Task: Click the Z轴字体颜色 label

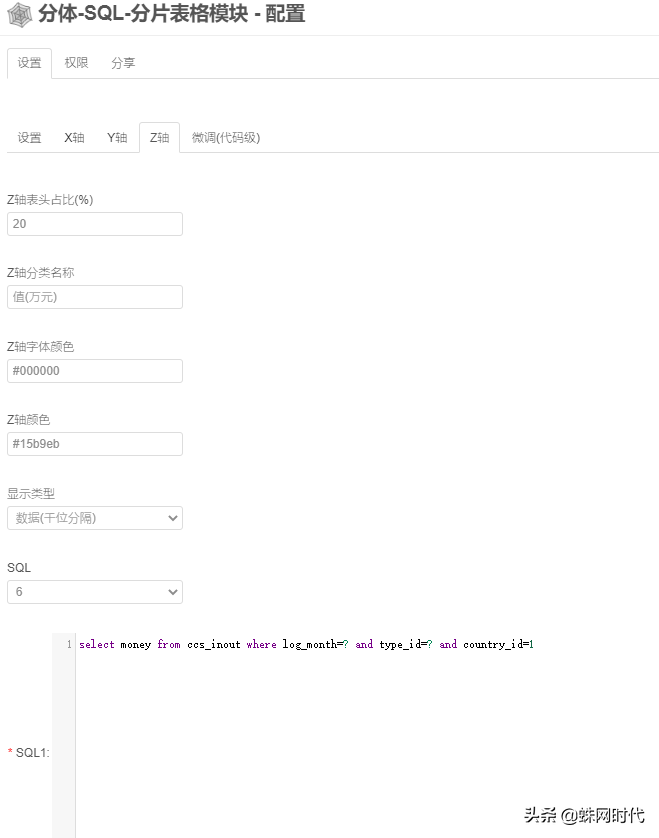Action: coord(41,347)
